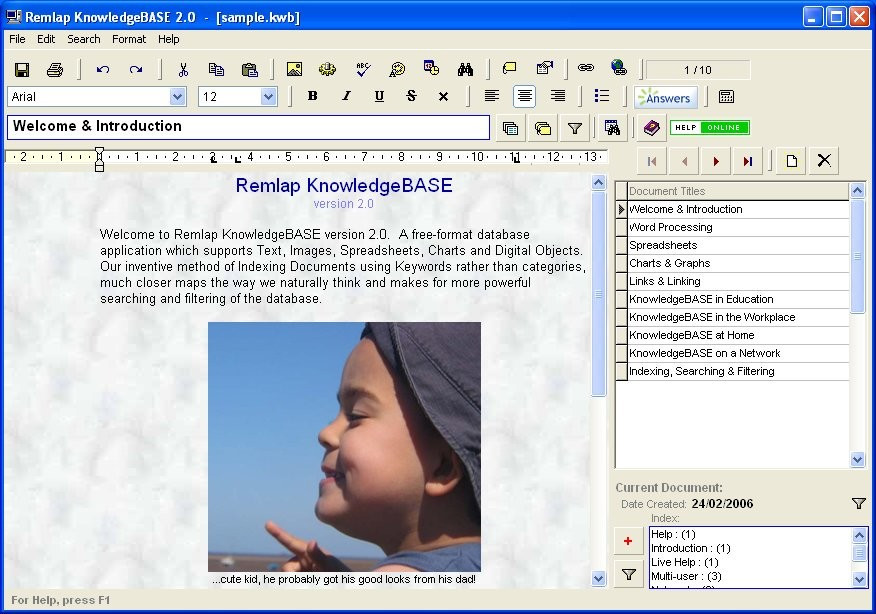Go to previous document
Screen dimensions: 876x614
point(684,161)
